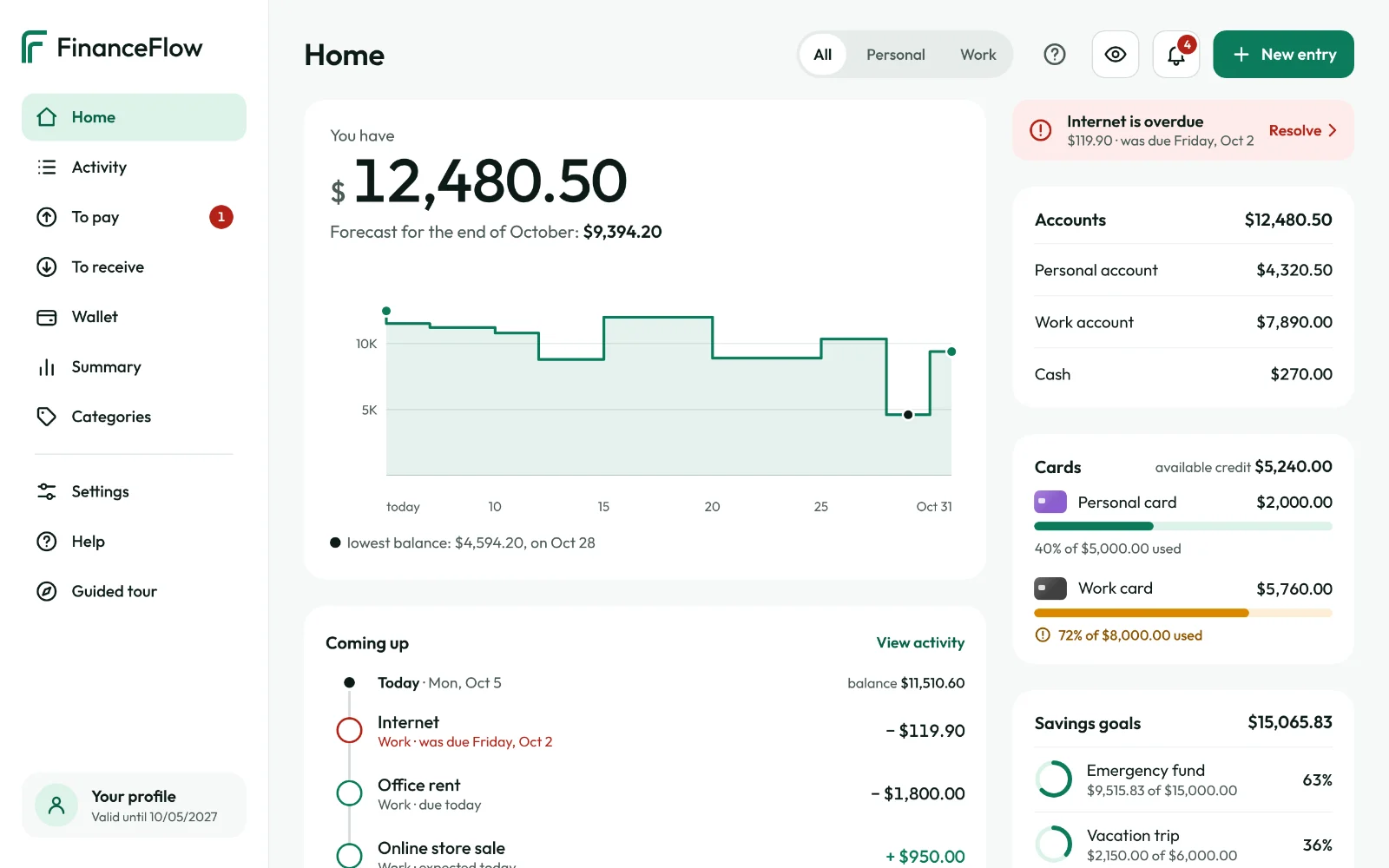Start the Guided tour

point(134,591)
